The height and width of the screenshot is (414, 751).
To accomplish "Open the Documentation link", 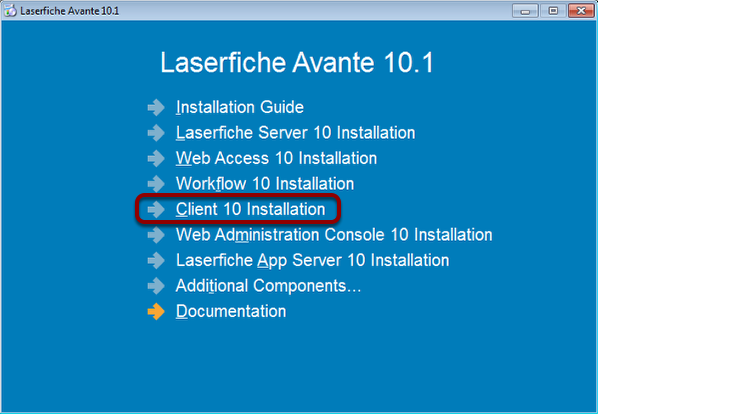I will (x=231, y=311).
